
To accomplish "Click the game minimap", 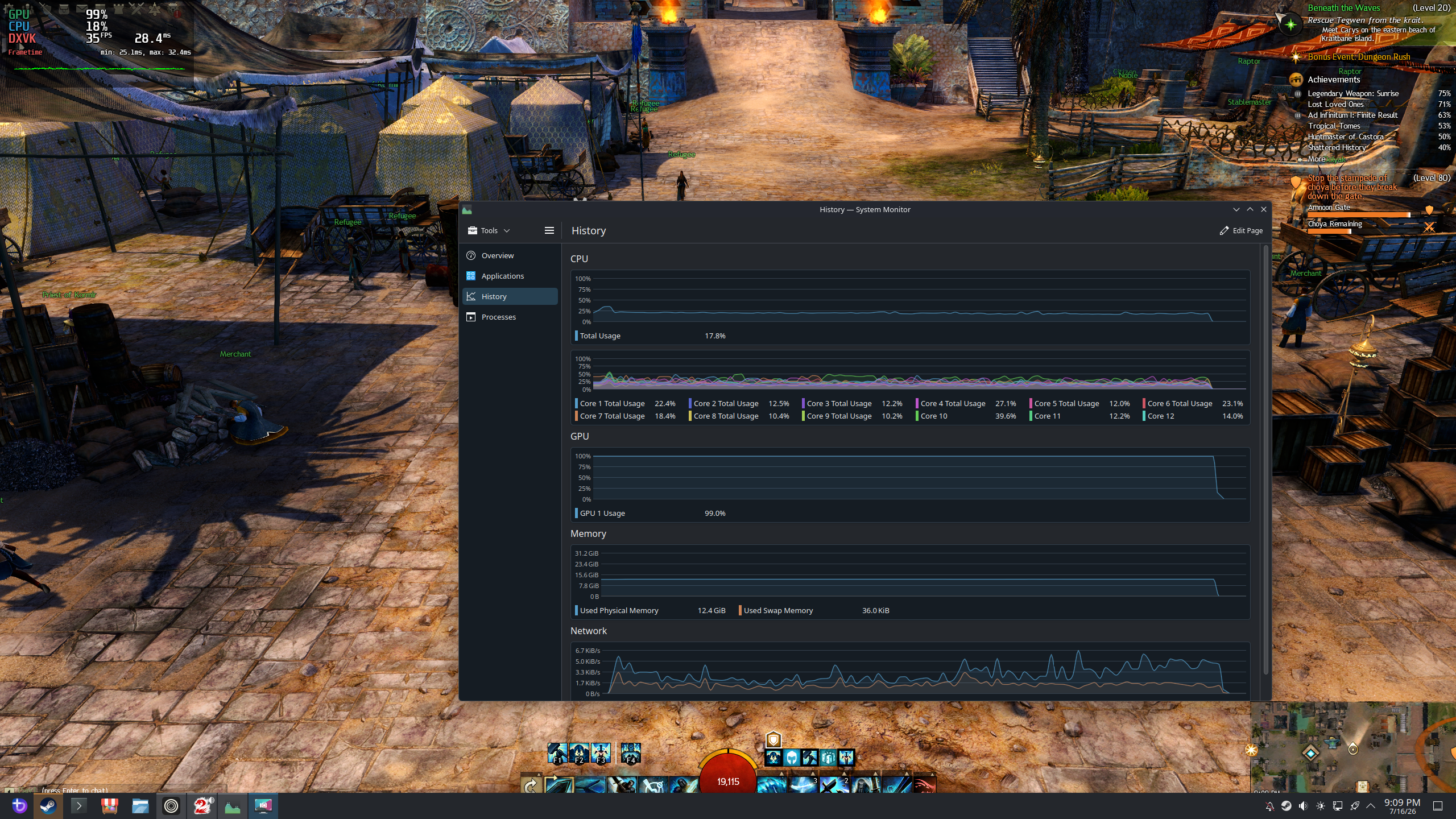I will (x=1353, y=747).
